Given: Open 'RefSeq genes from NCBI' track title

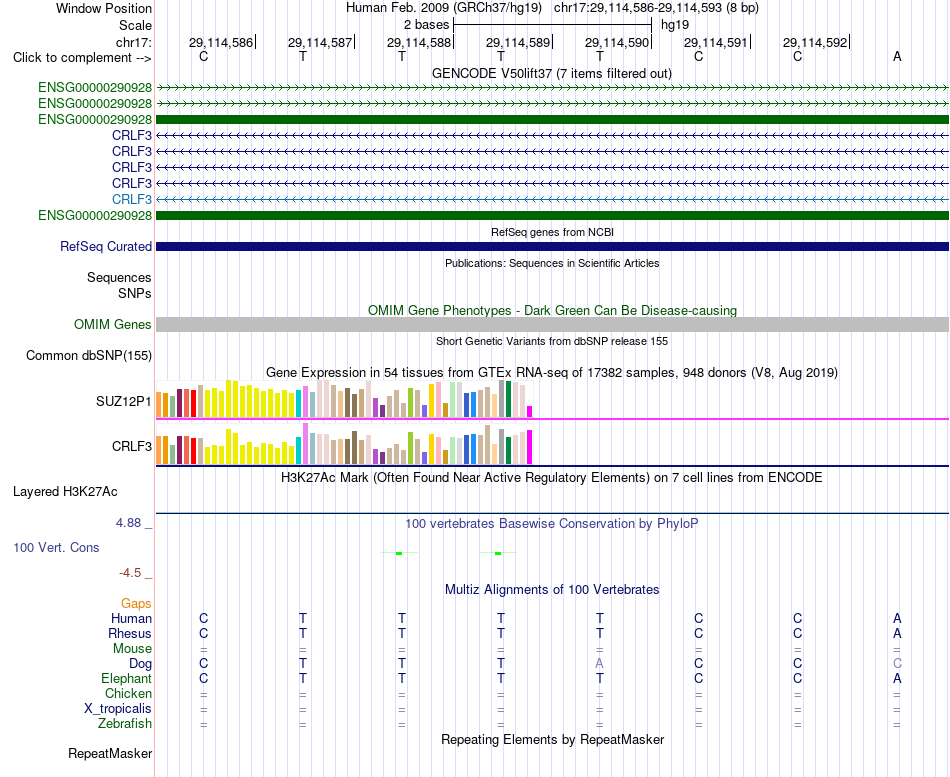Looking at the screenshot, I should (552, 232).
